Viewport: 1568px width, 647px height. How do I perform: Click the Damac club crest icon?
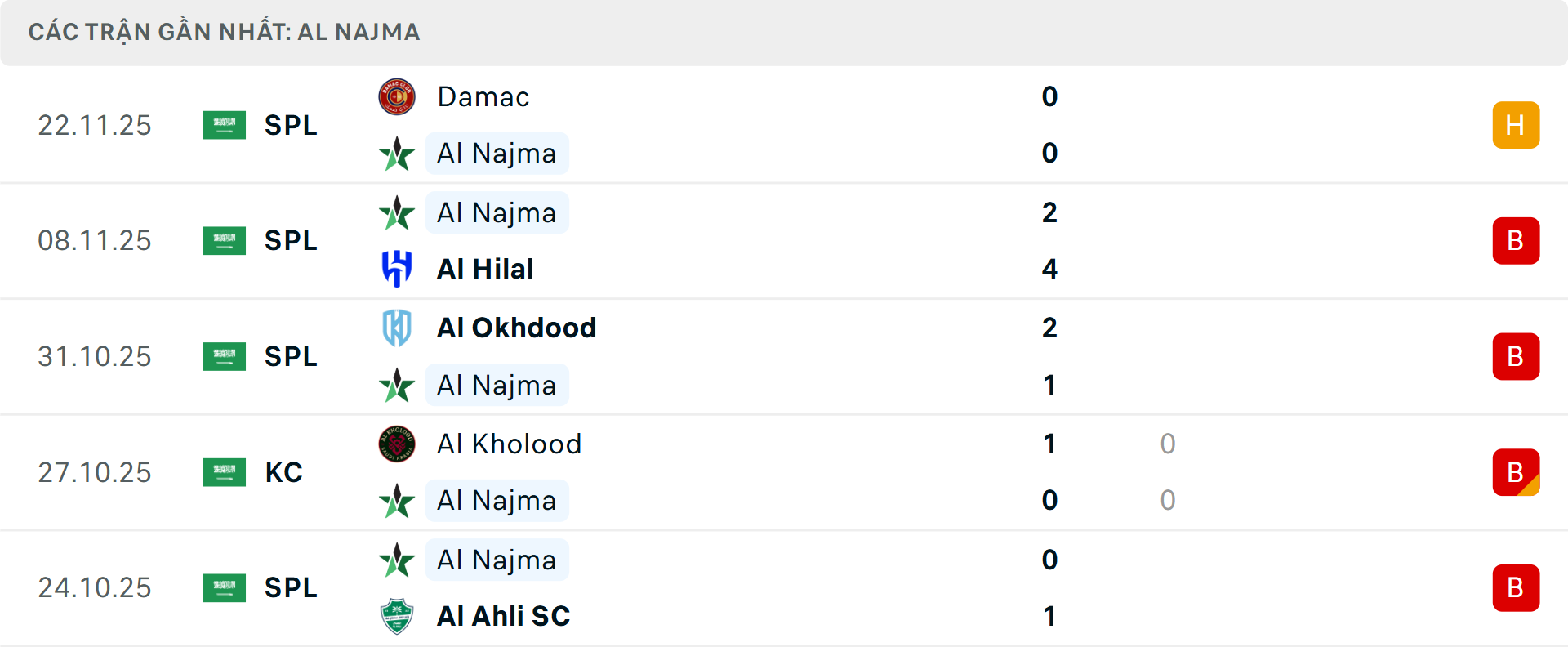click(397, 96)
